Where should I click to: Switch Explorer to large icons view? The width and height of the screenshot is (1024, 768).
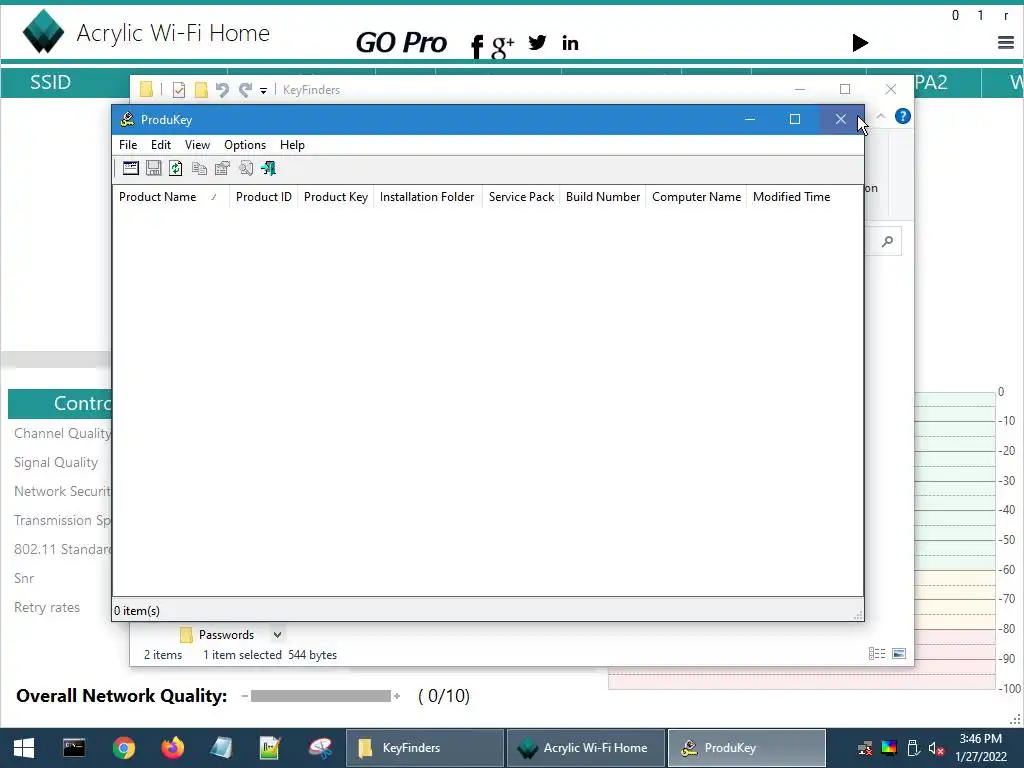pyautogui.click(x=899, y=654)
